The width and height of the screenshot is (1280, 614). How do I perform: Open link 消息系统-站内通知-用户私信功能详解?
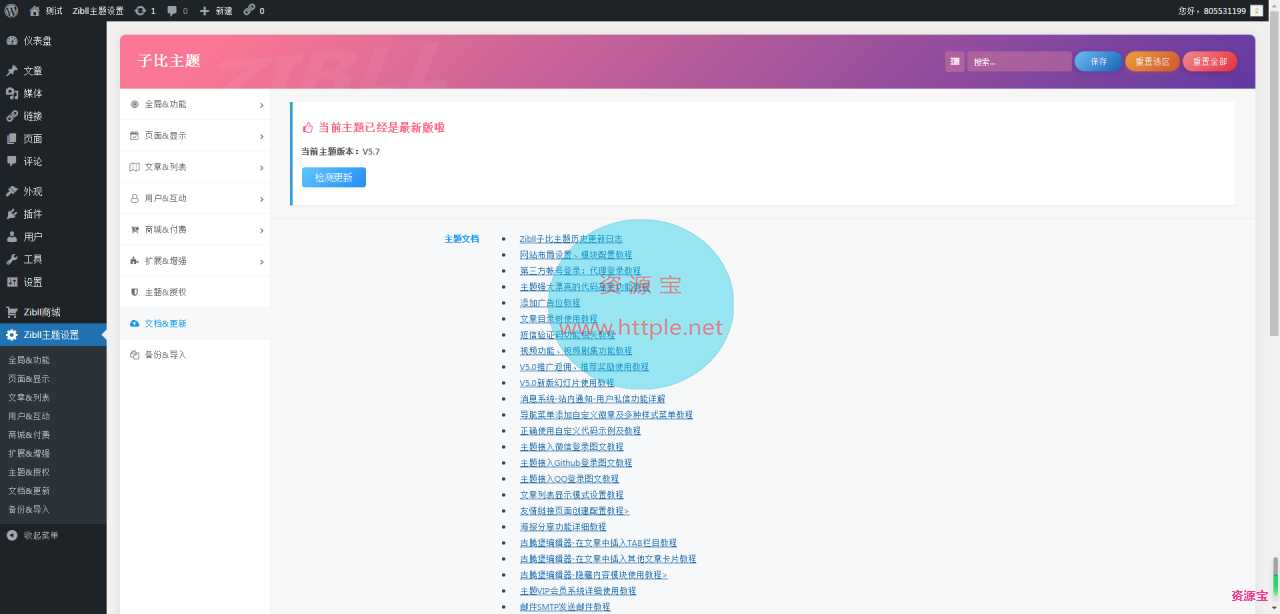coord(592,399)
